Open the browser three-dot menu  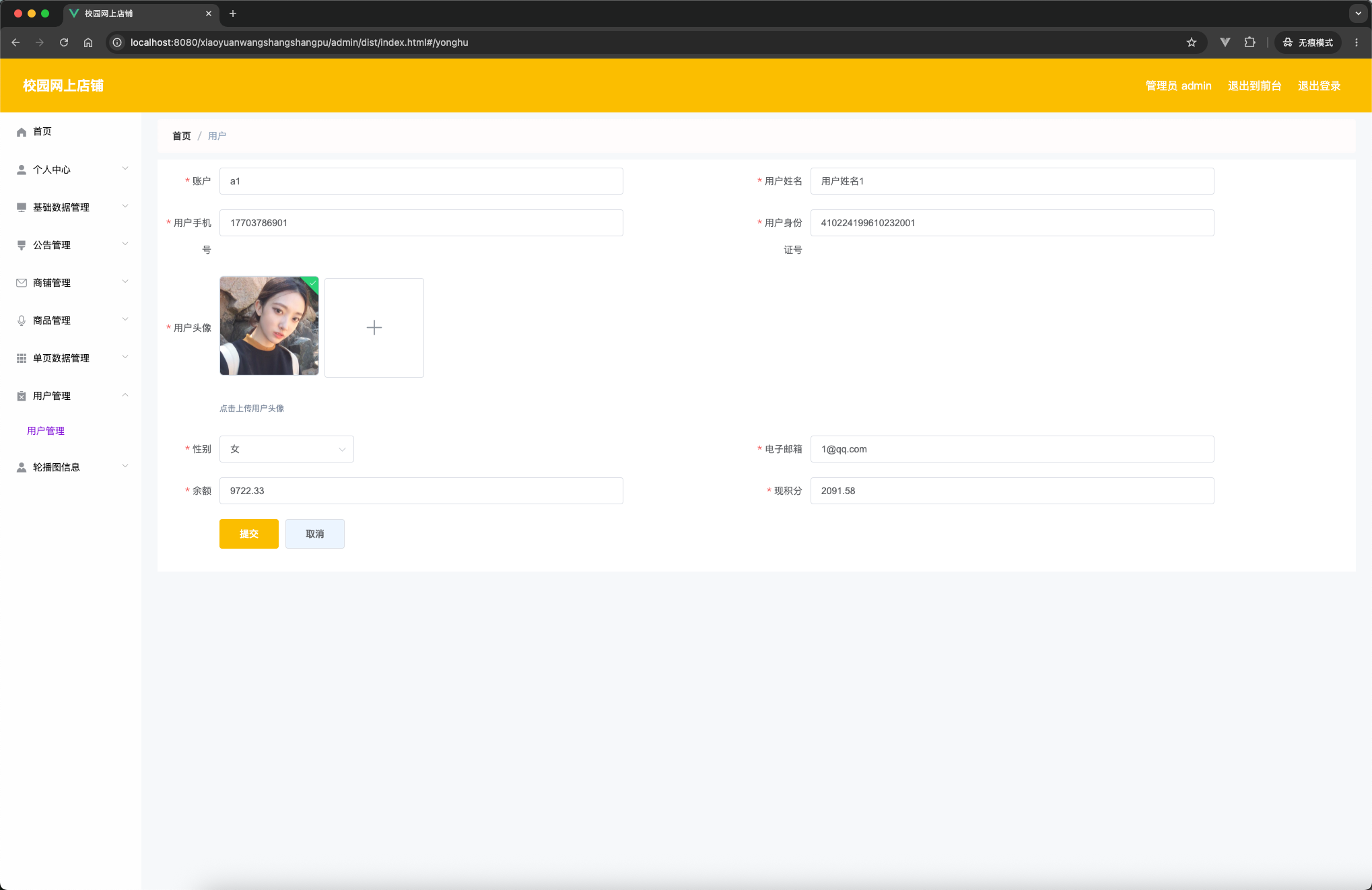click(1357, 42)
